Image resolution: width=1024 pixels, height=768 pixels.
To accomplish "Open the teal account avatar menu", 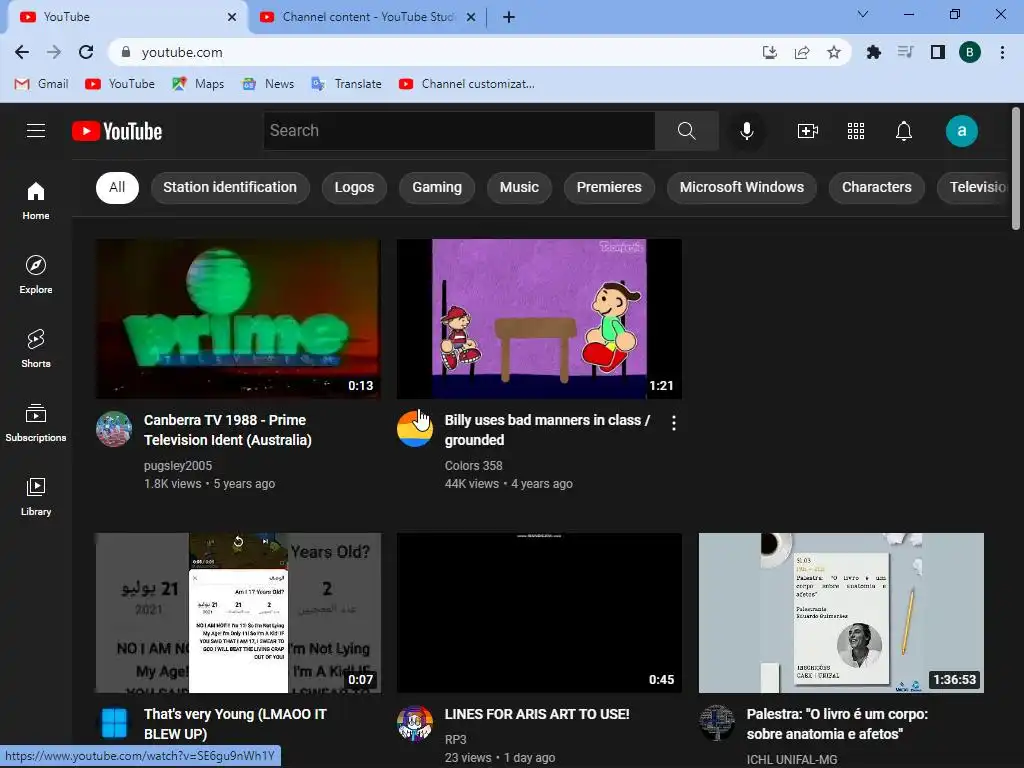I will pos(961,131).
